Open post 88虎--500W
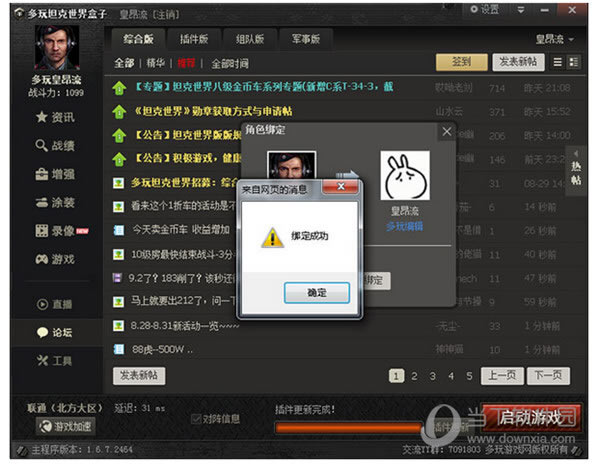 (162, 349)
